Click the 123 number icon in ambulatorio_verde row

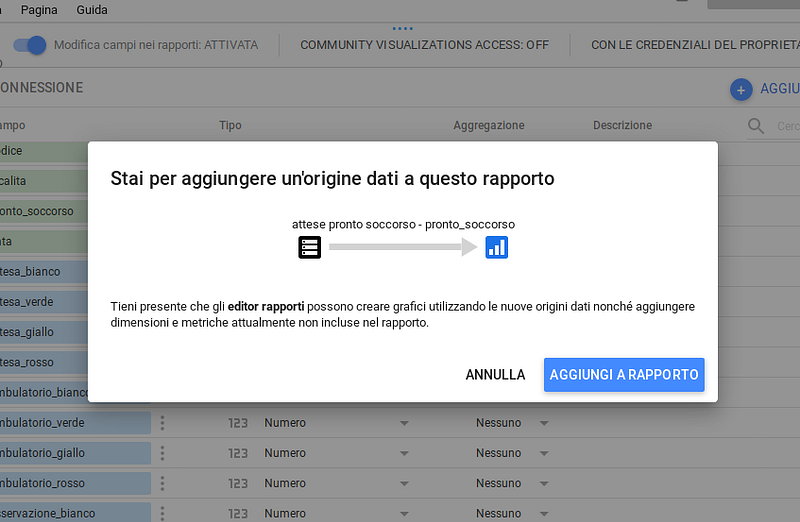tap(238, 423)
